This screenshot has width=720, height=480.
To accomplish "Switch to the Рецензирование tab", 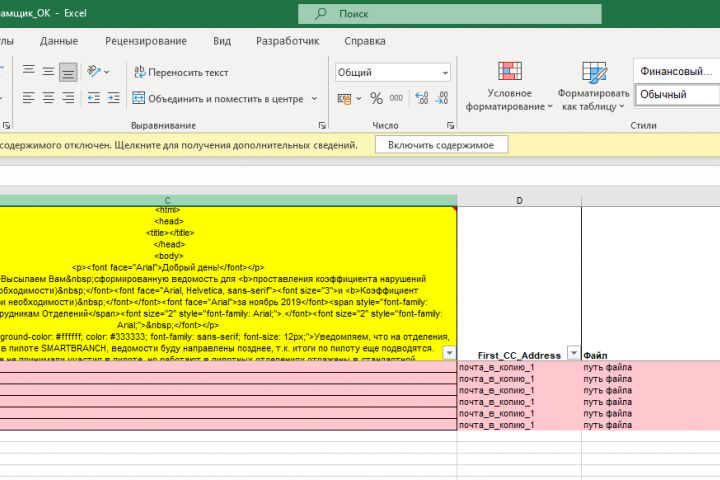I will pyautogui.click(x=146, y=41).
